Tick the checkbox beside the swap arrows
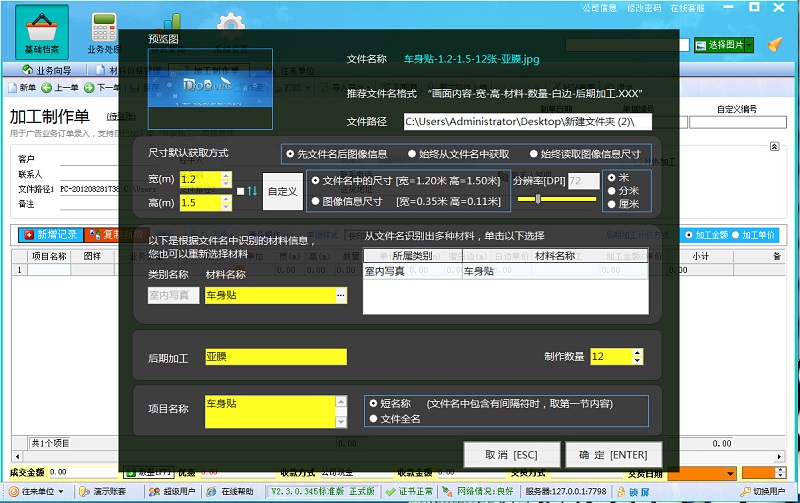Viewport: 800px width, 503px height. [239, 190]
